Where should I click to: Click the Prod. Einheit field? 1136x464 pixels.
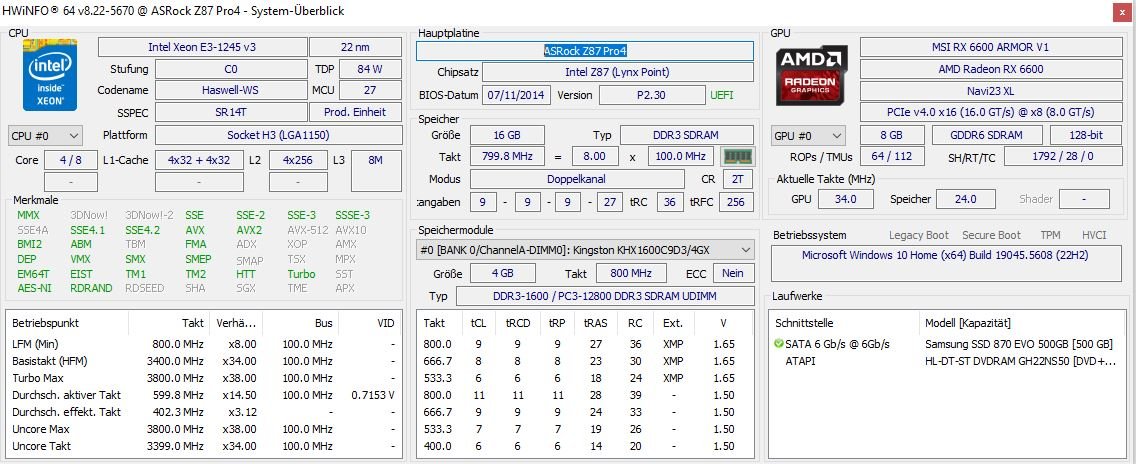[x=356, y=112]
